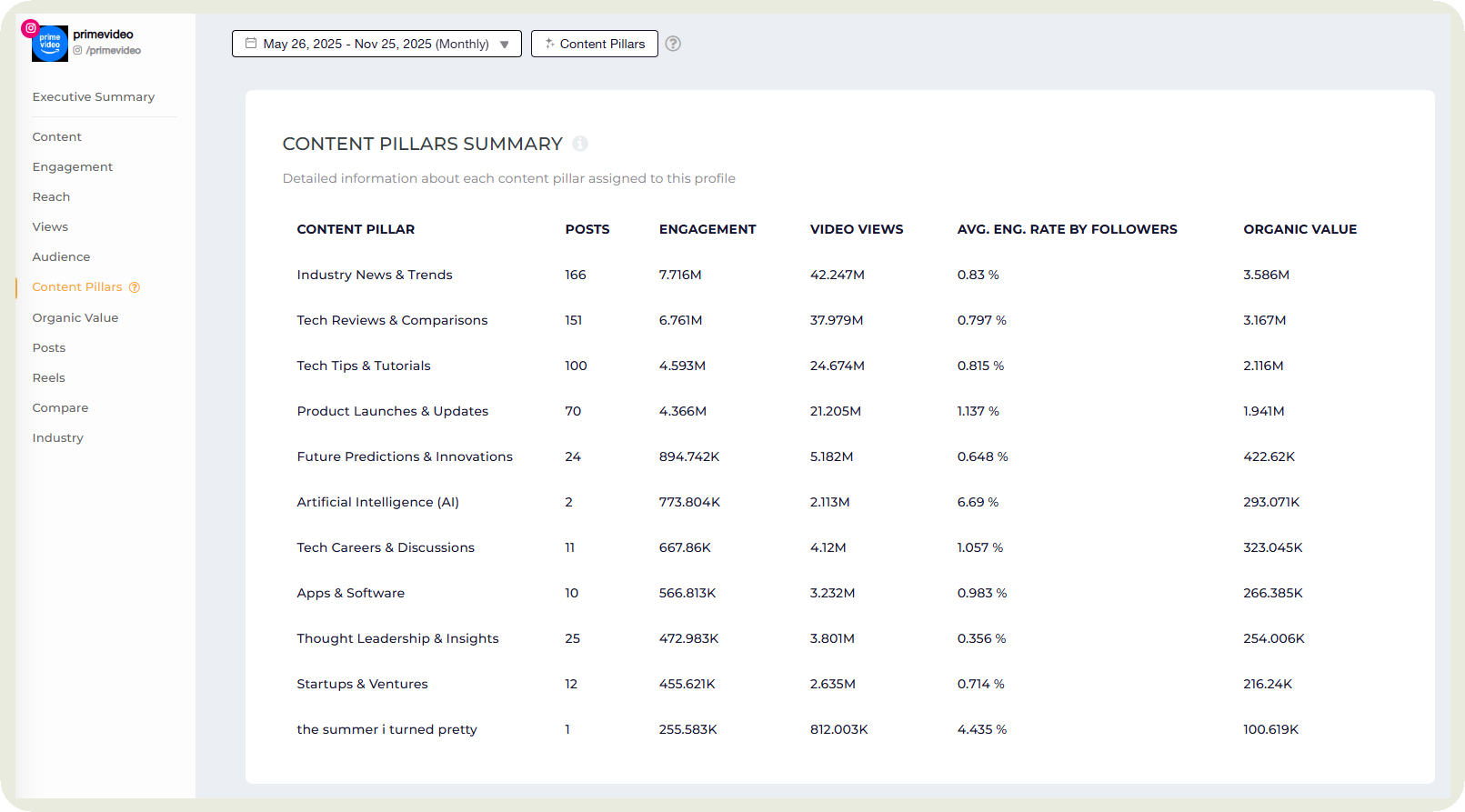Select 'the summer i turned pretty' row

840,729
